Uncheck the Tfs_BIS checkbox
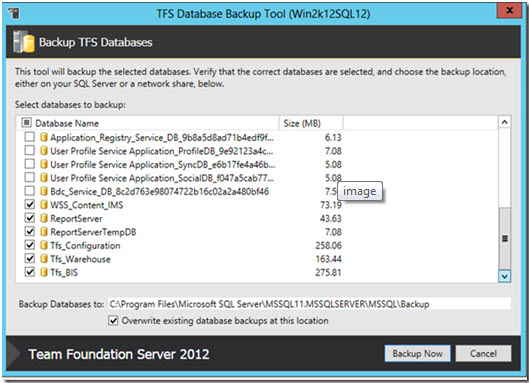The width and height of the screenshot is (529, 383). coord(30,272)
